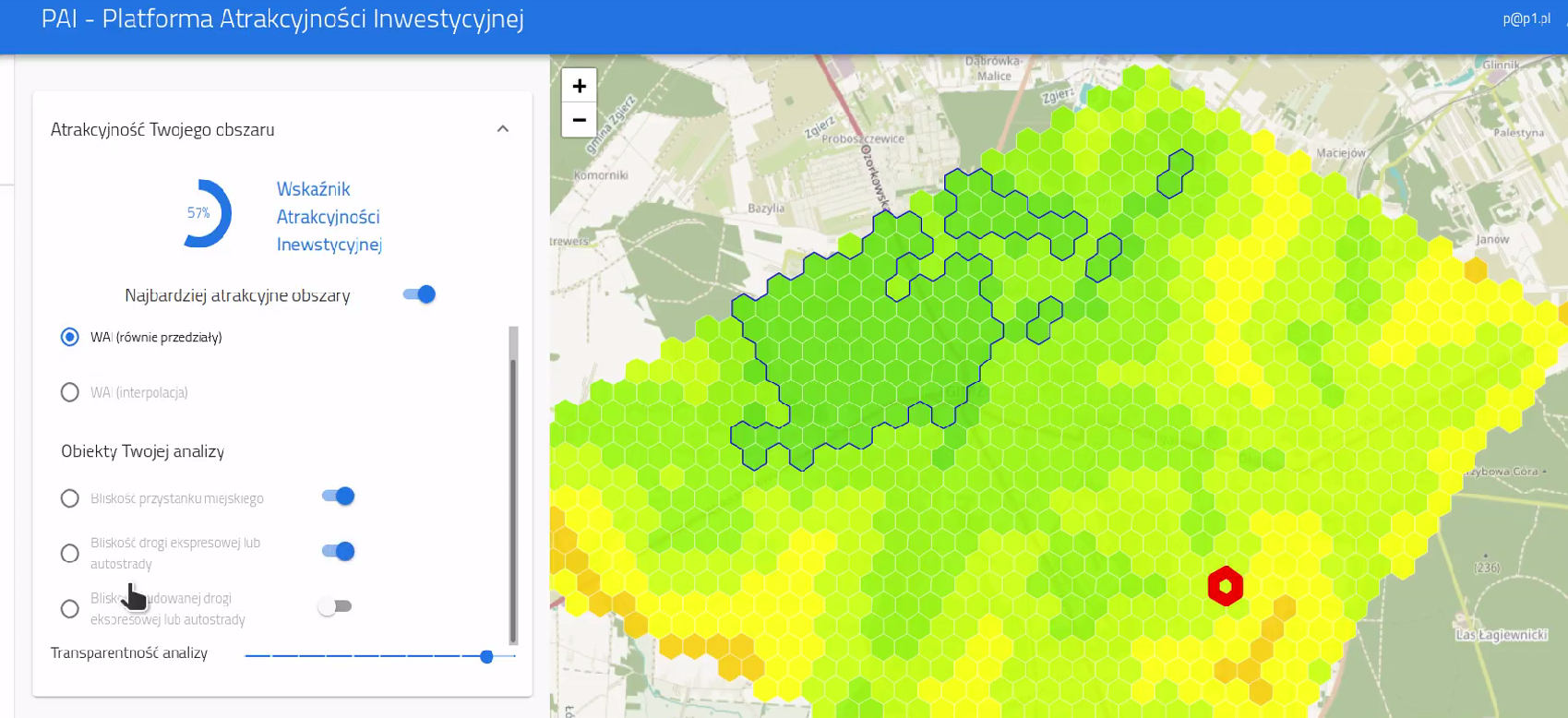Open the p@p1.pl user account
Screen dimensions: 1568x718
point(1526,18)
